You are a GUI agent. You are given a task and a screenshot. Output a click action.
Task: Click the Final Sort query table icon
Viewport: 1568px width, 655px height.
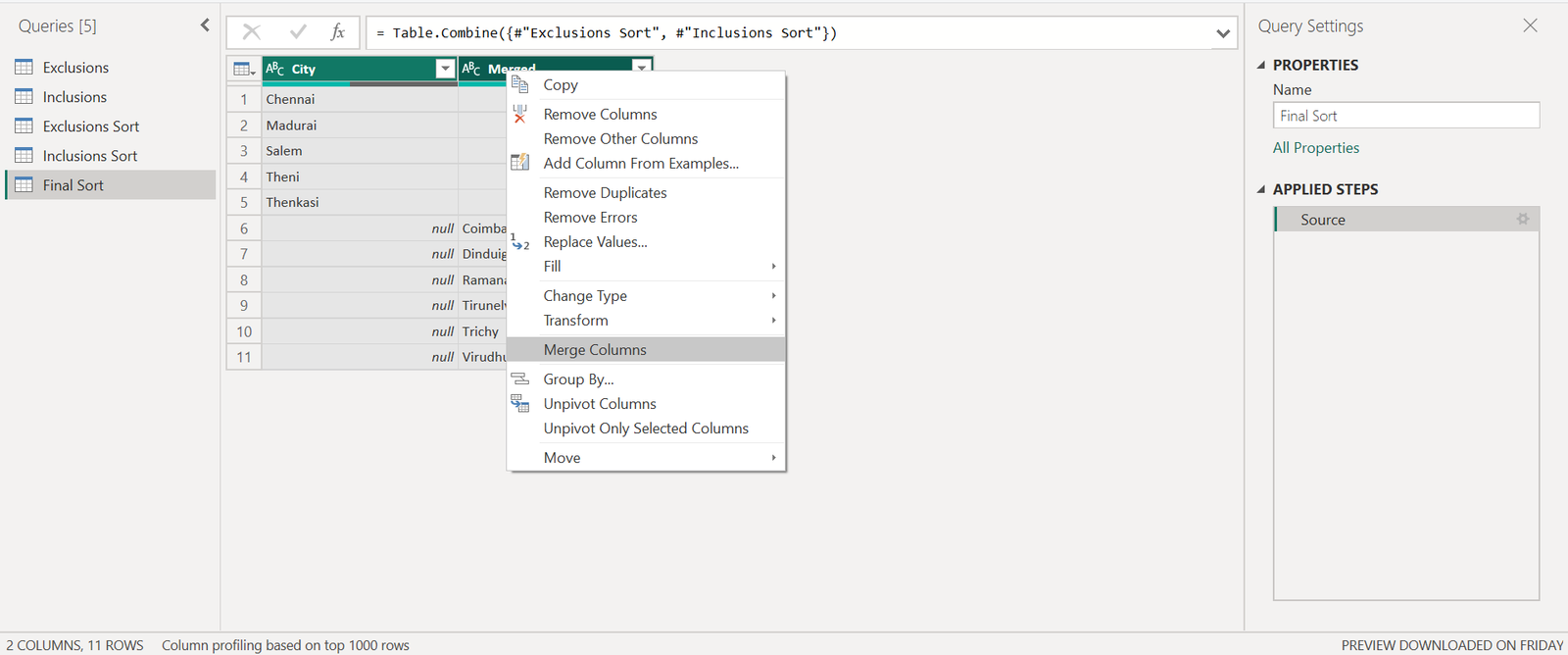click(24, 184)
